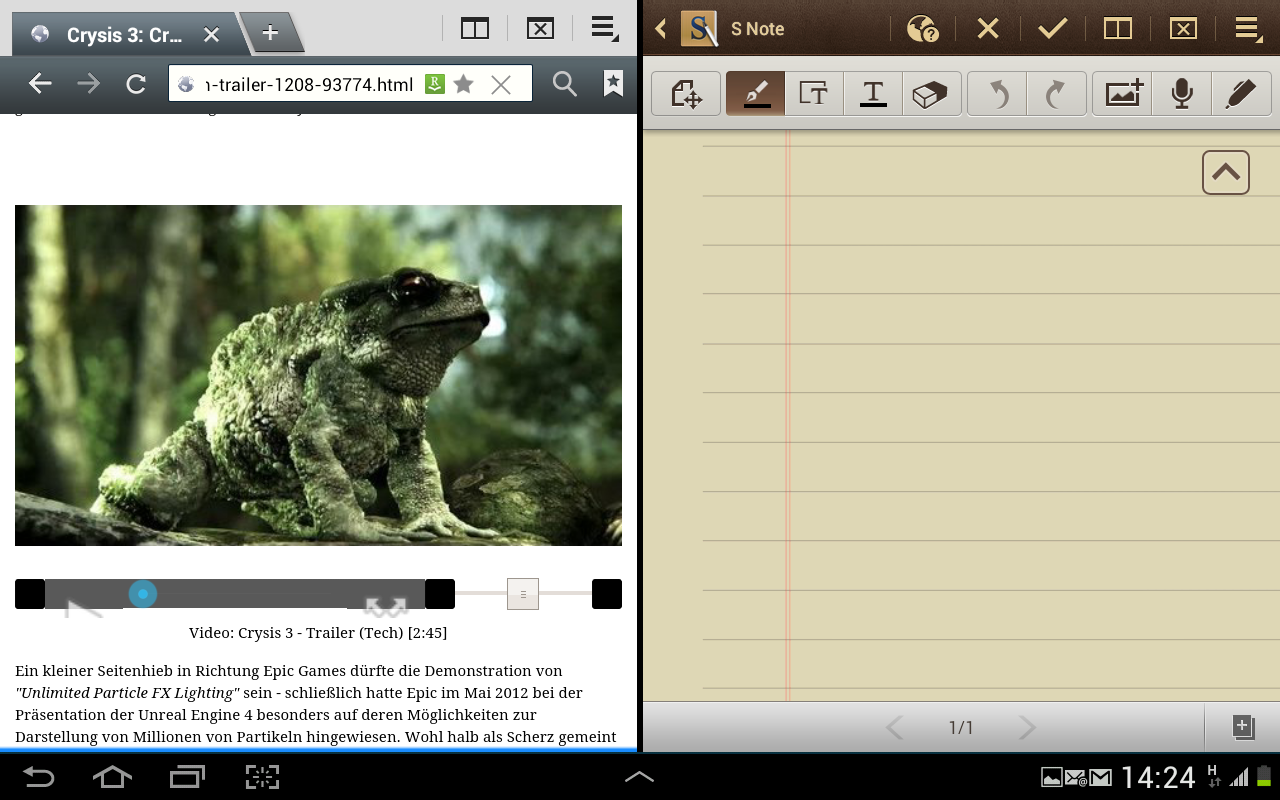Select the Pen tool in S Note
The image size is (1280, 800).
click(x=755, y=93)
